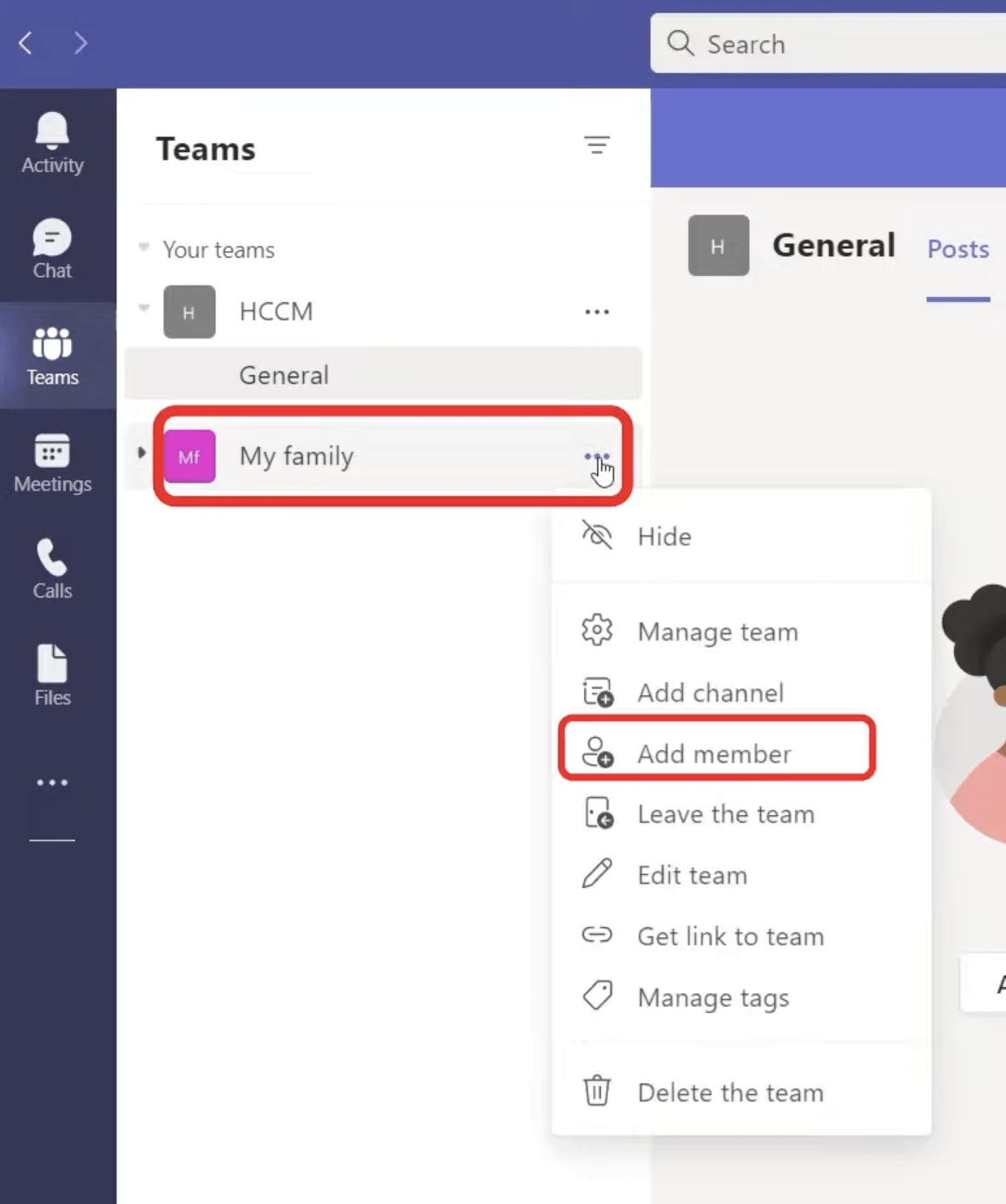Screen dimensions: 1006x1204
Task: Expand the My family team
Action: point(141,452)
